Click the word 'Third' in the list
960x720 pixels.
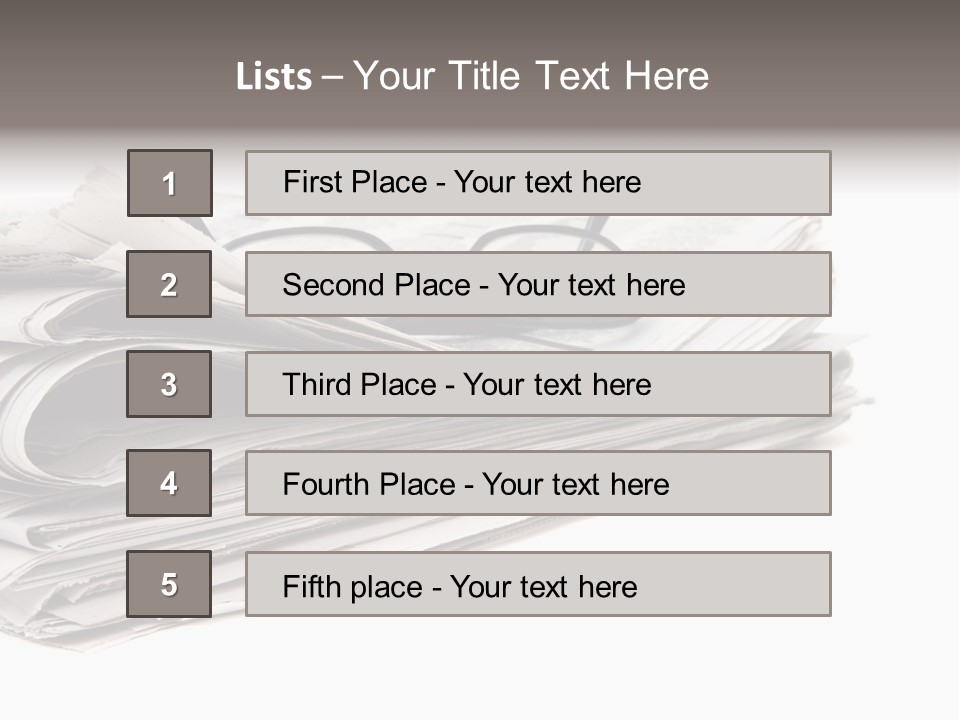click(317, 385)
